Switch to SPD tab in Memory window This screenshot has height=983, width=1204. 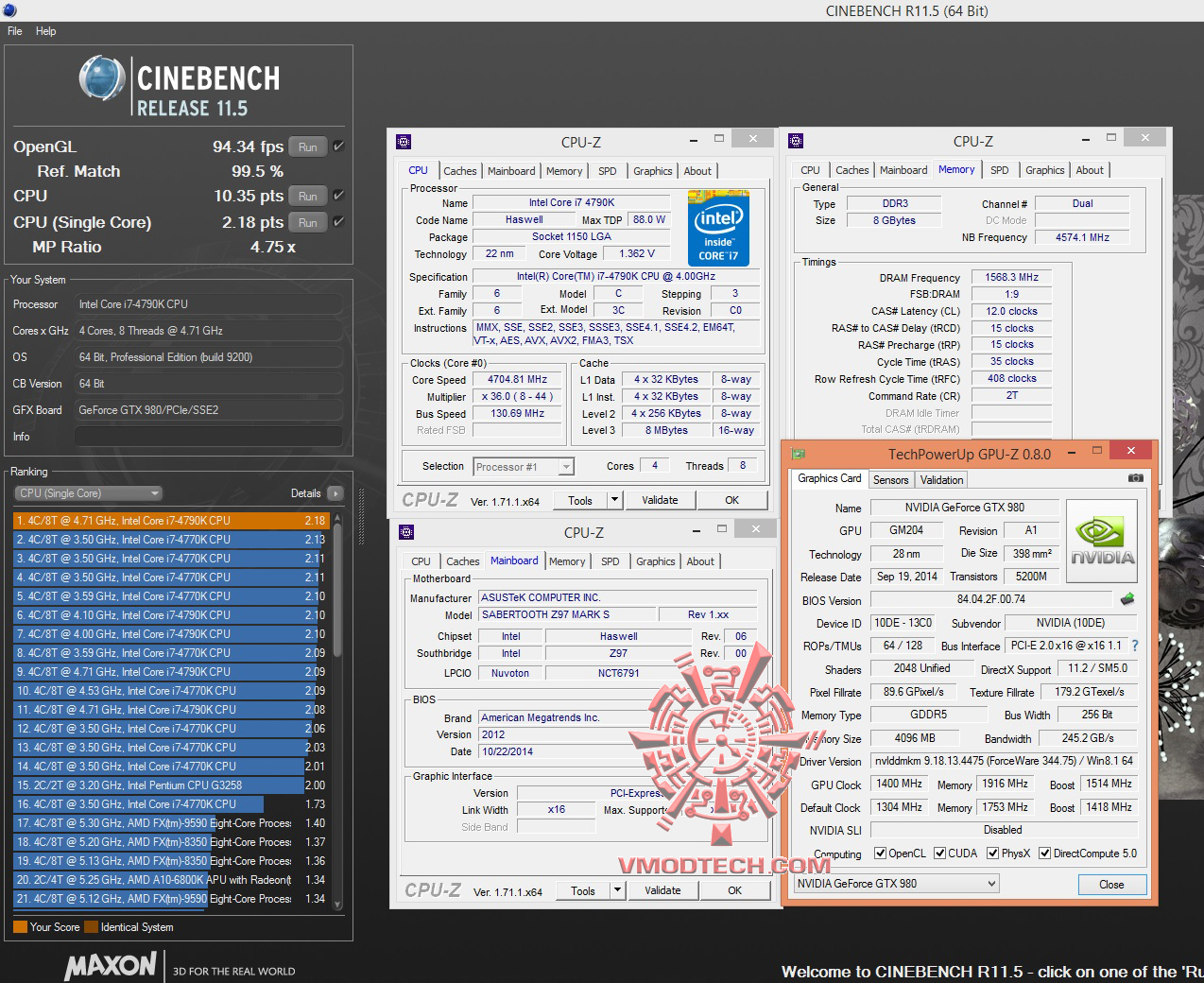coord(1000,170)
